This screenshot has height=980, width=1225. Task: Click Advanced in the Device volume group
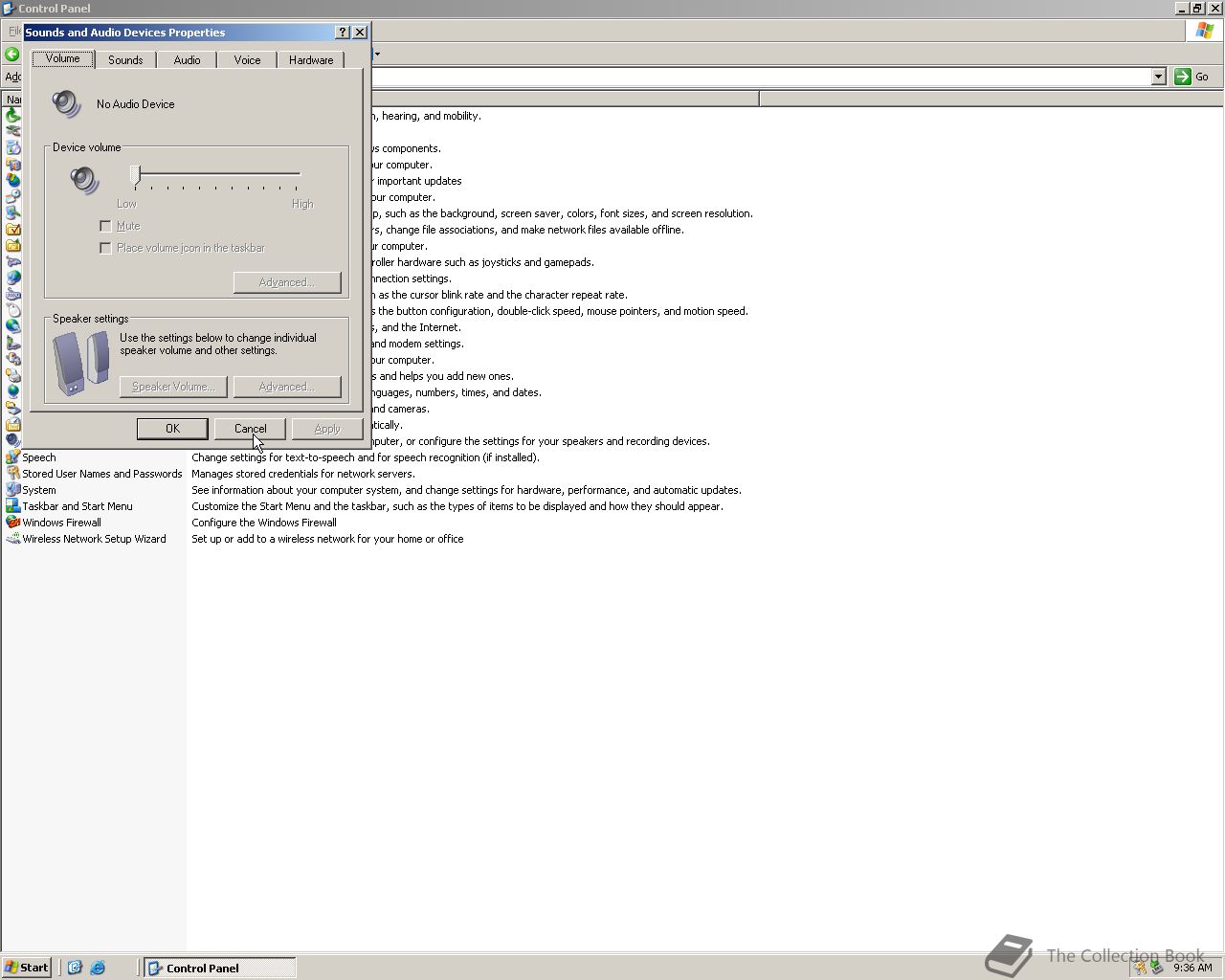[287, 282]
